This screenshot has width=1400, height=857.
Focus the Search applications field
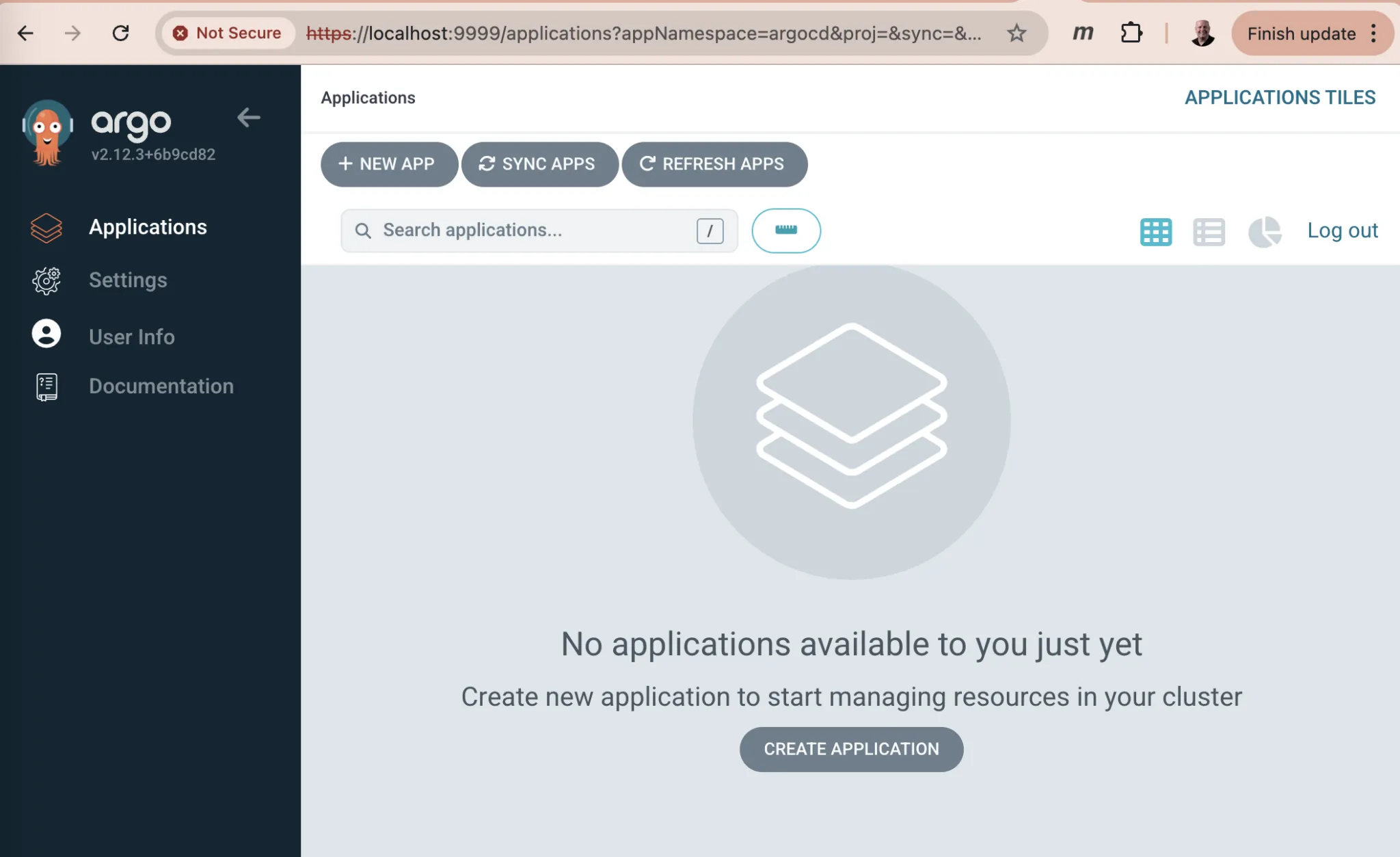(x=539, y=230)
